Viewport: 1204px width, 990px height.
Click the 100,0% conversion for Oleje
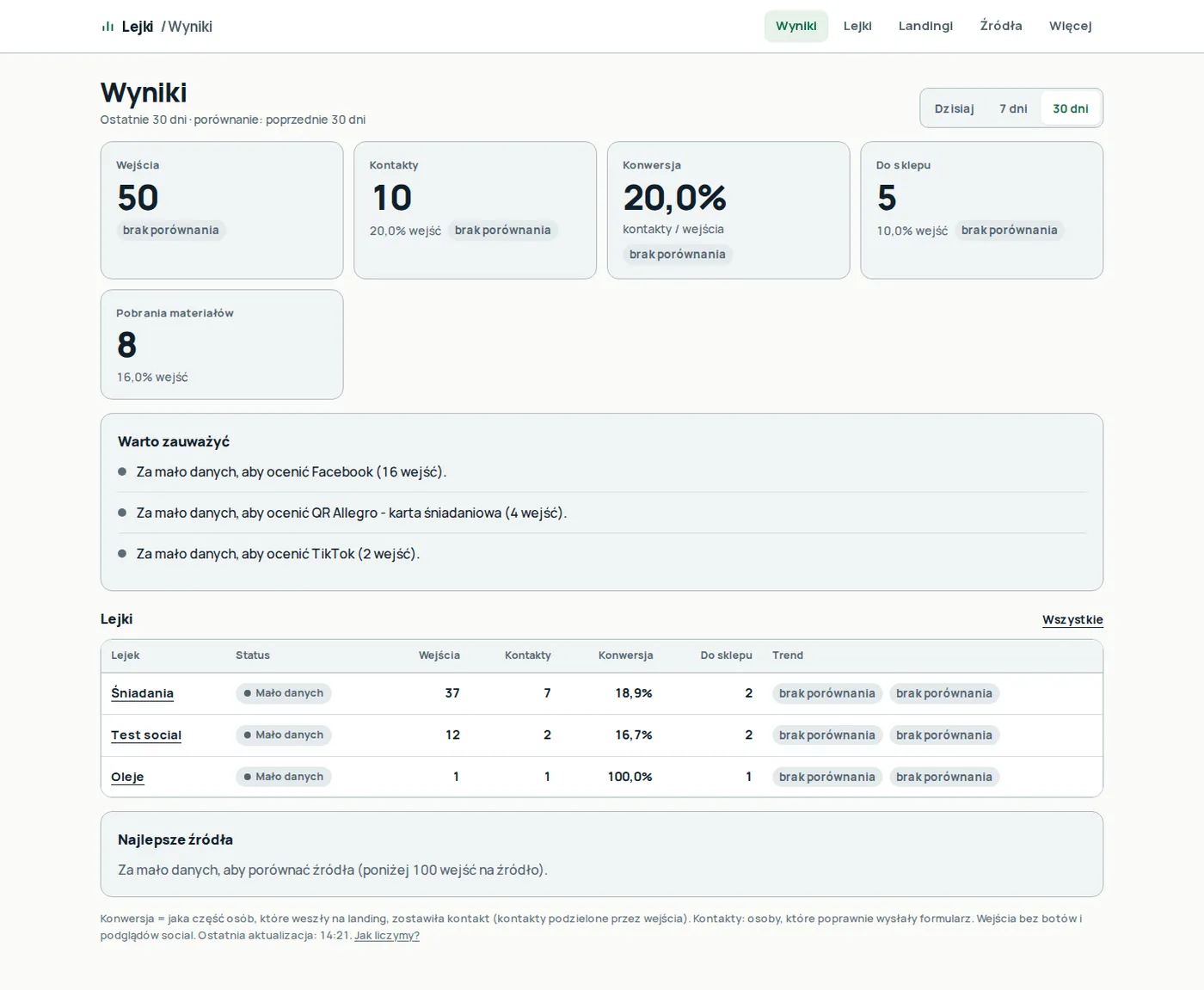click(x=630, y=777)
